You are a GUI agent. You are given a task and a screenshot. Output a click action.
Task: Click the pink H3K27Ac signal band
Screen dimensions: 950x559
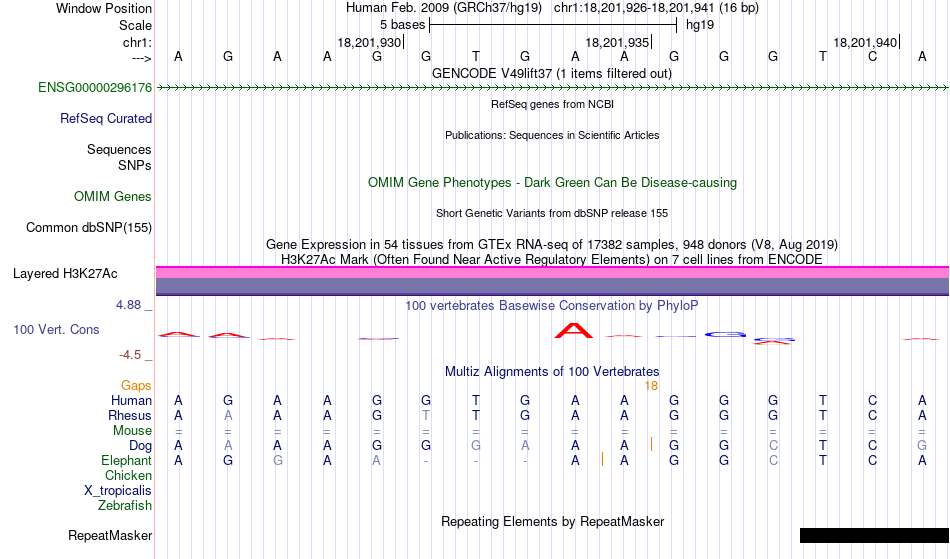click(552, 272)
